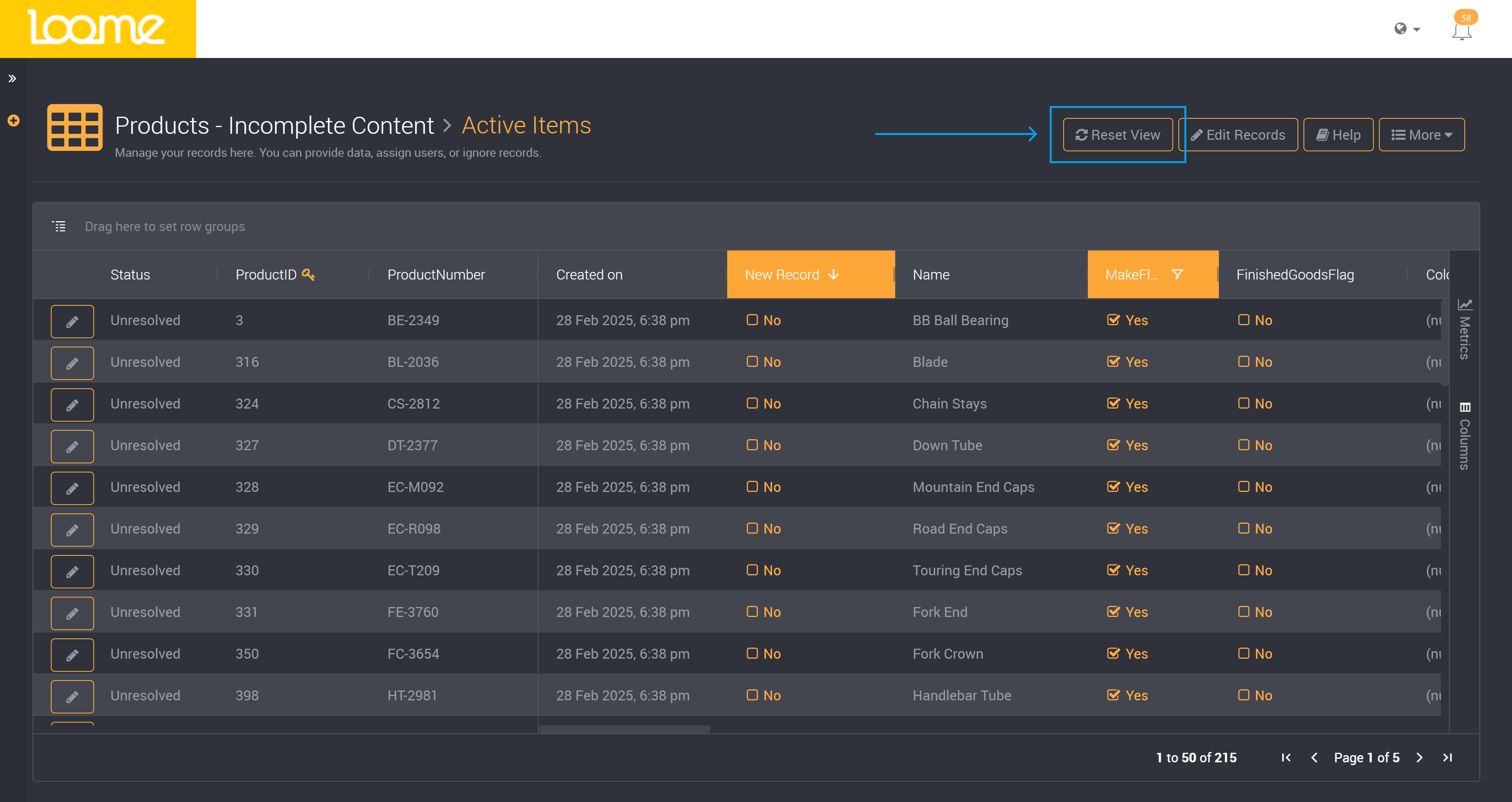1512x802 pixels.
Task: Sort by the ProductID column header
Action: 266,275
